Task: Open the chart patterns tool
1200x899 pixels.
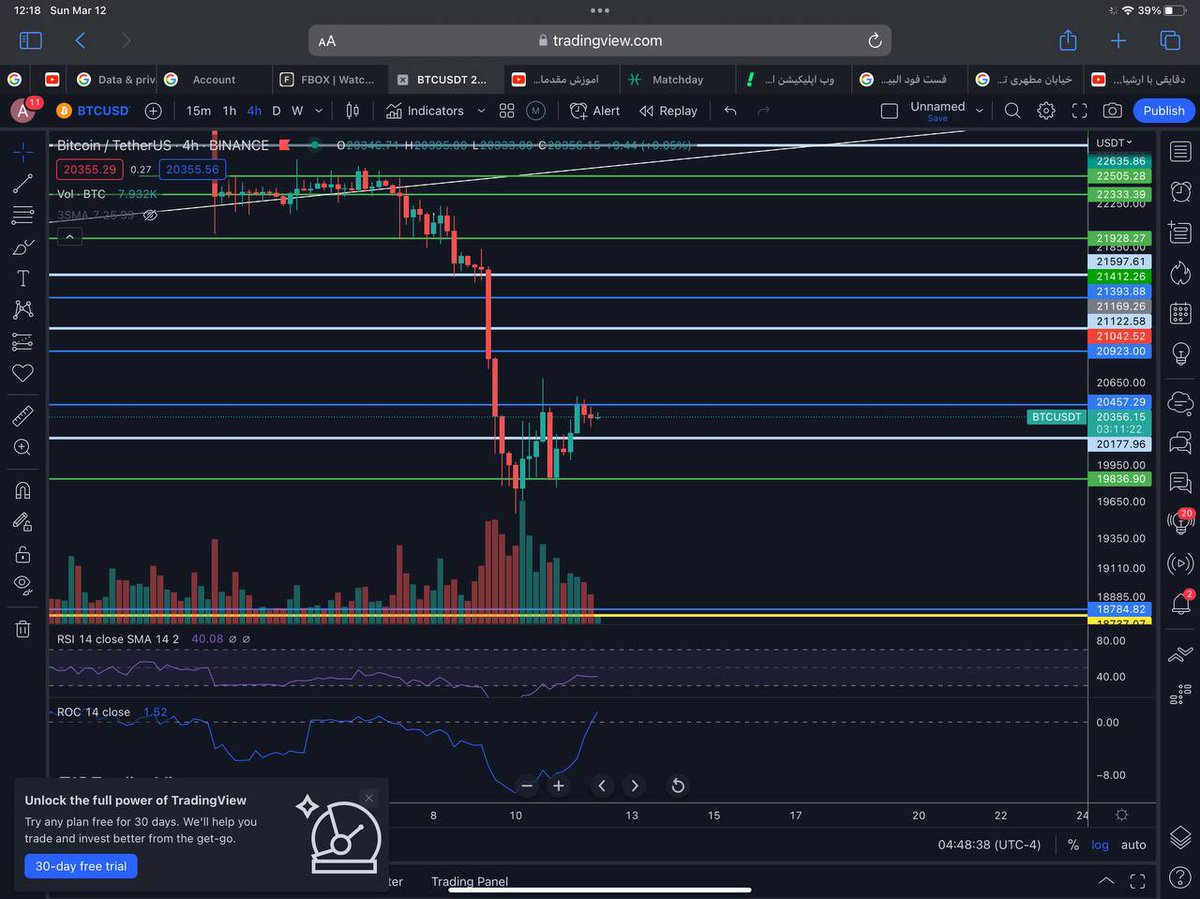Action: coord(22,310)
